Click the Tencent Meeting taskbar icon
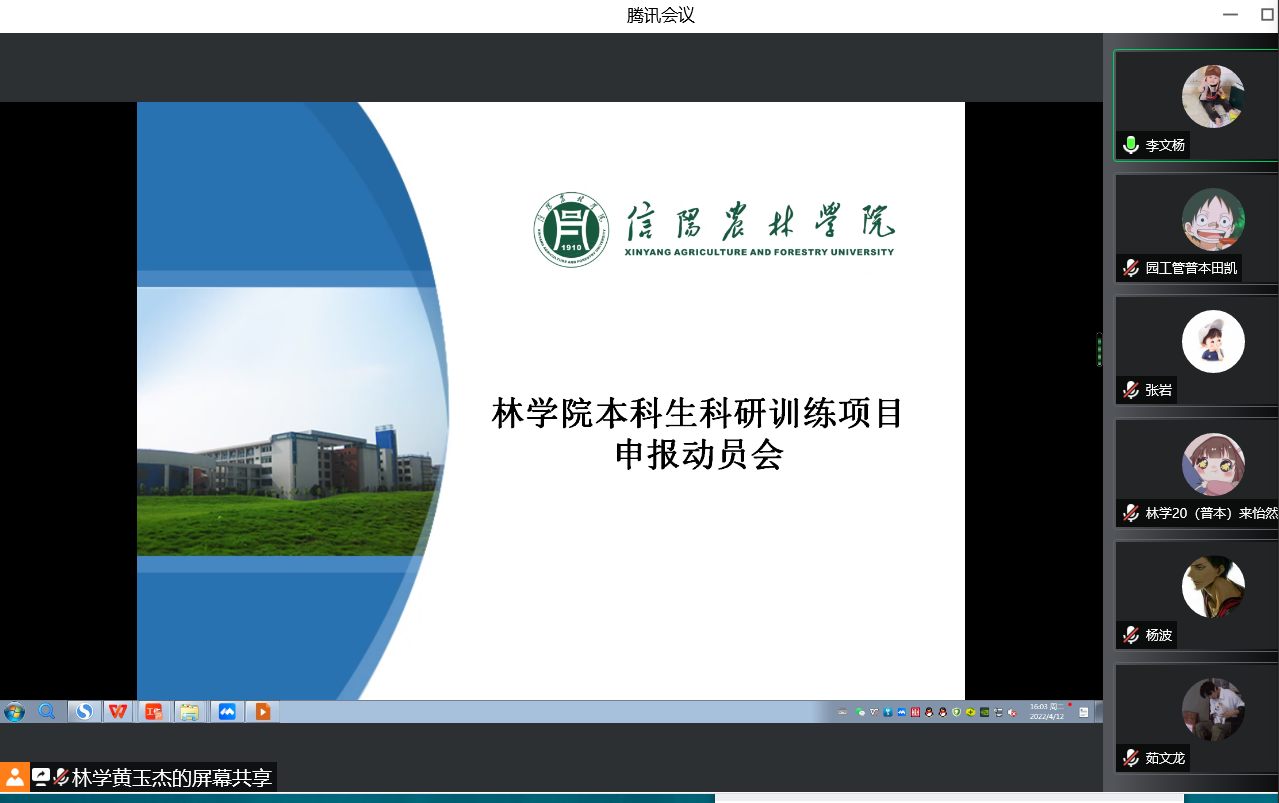The image size is (1279, 803). pos(227,711)
